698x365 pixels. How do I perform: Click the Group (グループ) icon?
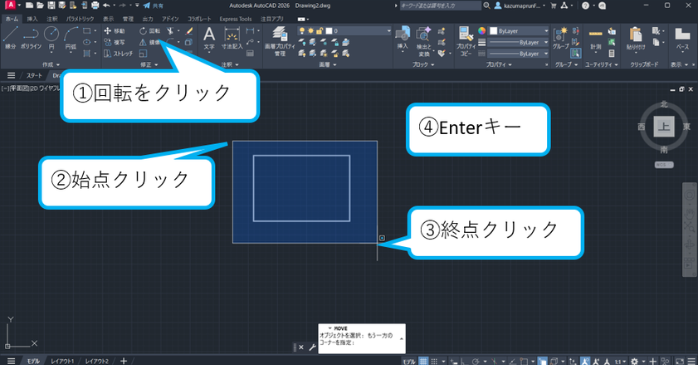pos(560,38)
